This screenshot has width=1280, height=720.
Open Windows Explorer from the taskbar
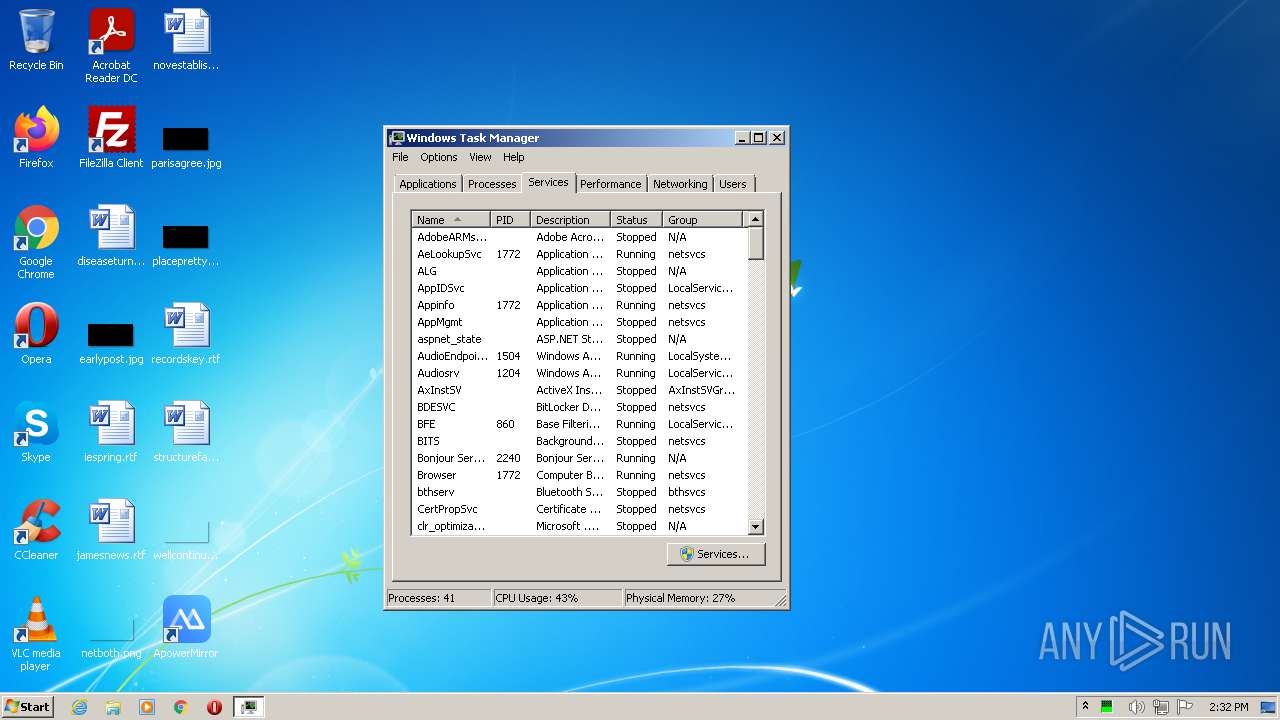113,707
